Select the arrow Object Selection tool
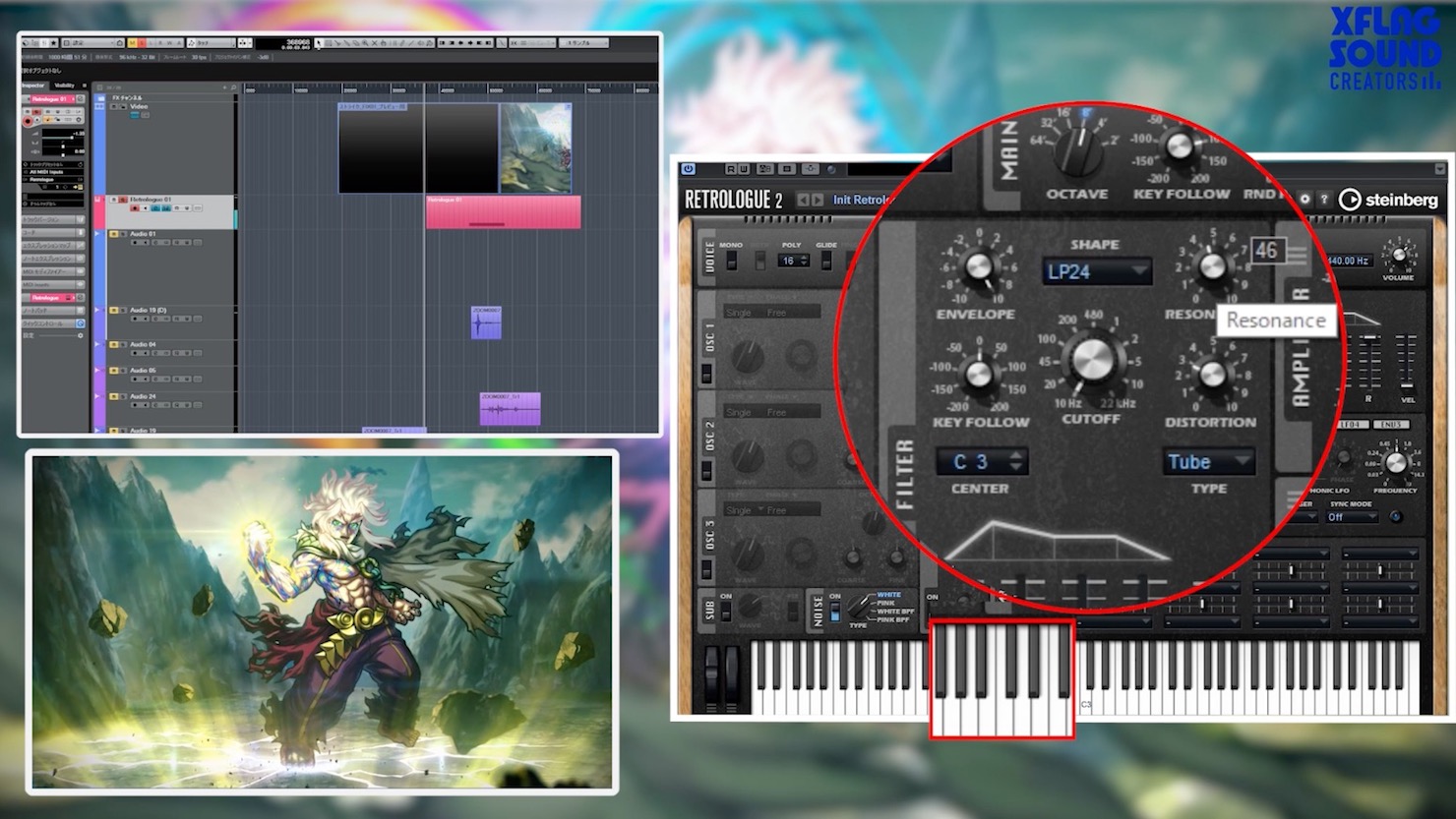 click(320, 43)
